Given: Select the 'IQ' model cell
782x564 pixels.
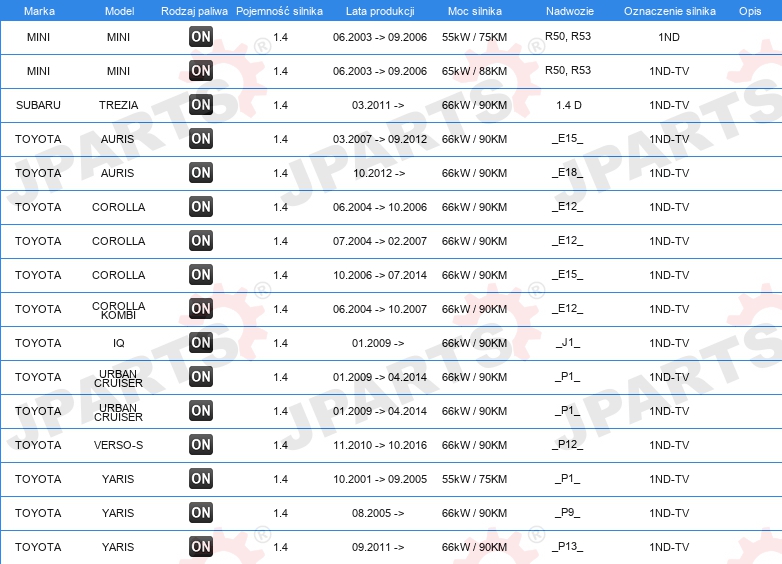Looking at the screenshot, I should (118, 343).
